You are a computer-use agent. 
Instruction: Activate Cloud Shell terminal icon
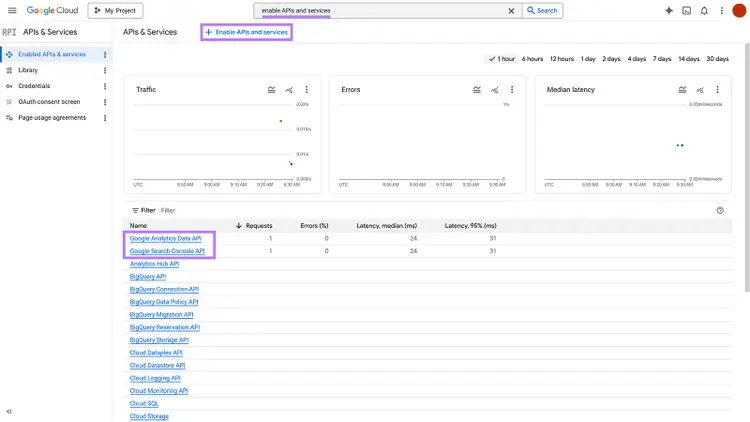(686, 11)
